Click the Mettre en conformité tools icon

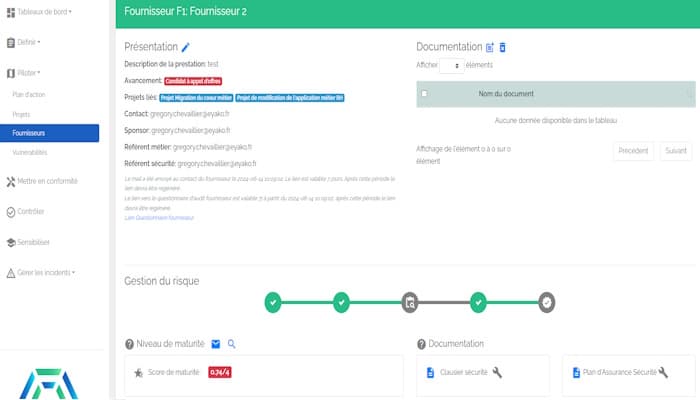(x=11, y=182)
